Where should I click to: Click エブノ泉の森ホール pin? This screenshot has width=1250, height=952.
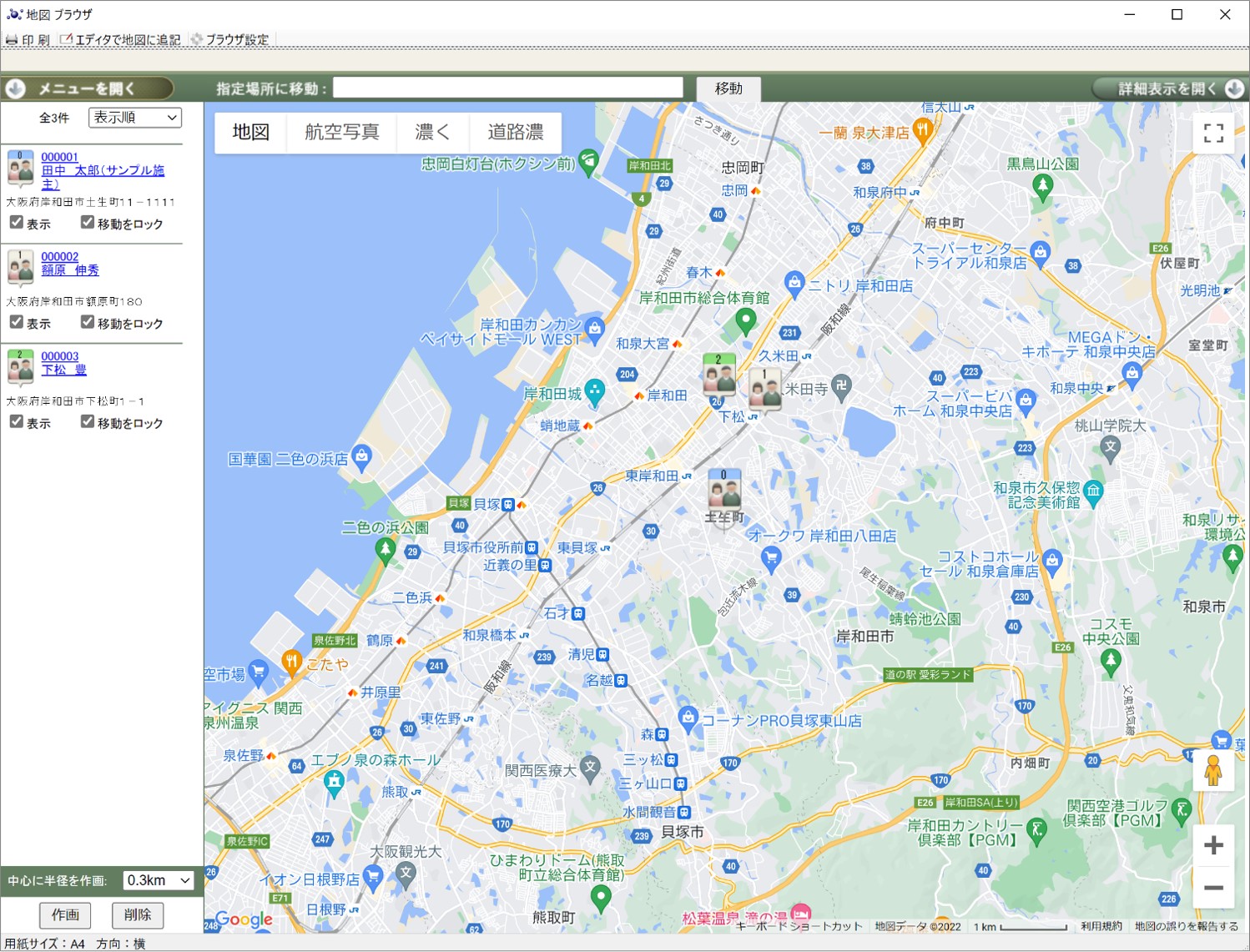334,783
